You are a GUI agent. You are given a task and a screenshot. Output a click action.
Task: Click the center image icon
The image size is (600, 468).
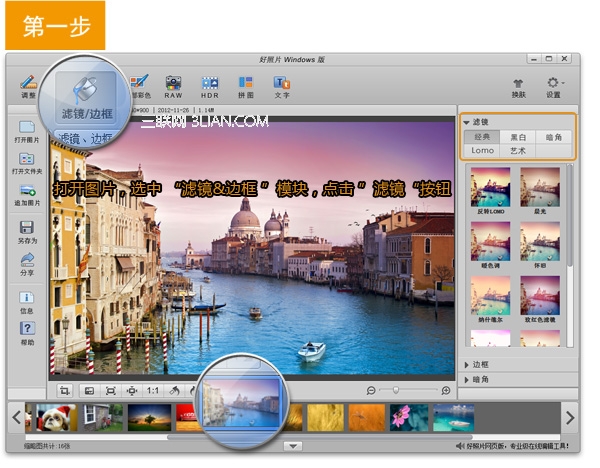132,391
